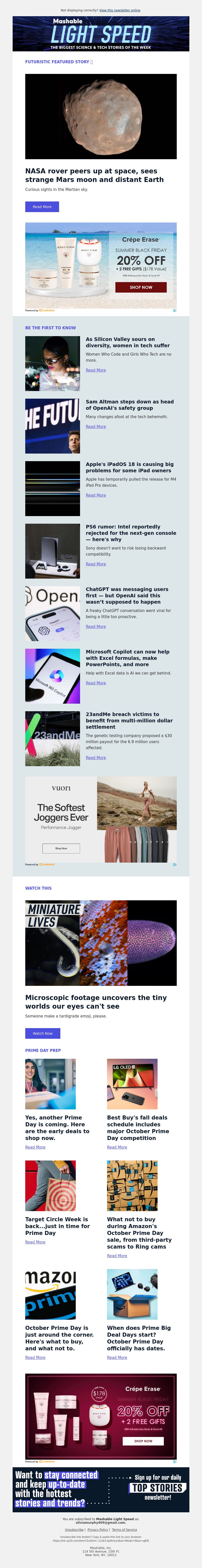Screen dimensions: 202x1568
Task: Open the Mars moon featured image
Action: coord(101,116)
